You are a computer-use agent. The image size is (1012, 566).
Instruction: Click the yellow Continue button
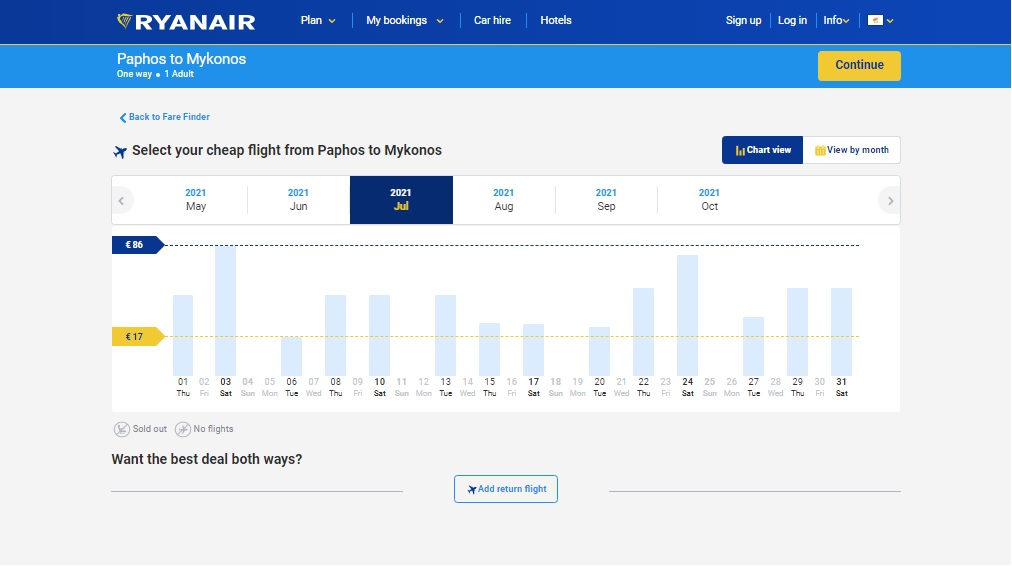(859, 65)
